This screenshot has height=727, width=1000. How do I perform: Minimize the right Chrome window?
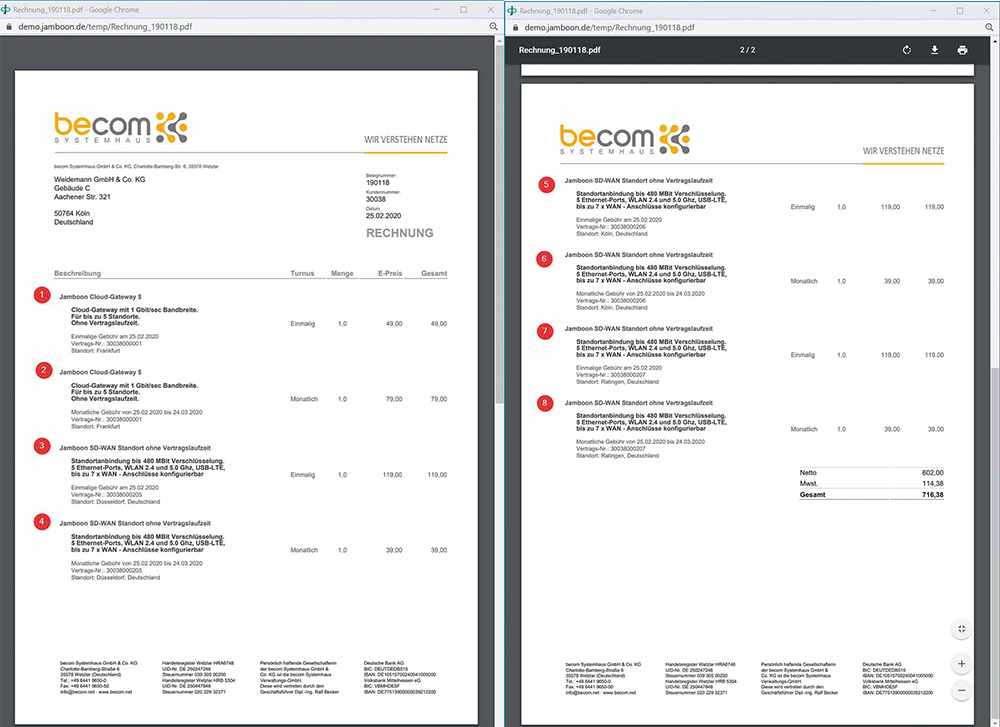934,10
